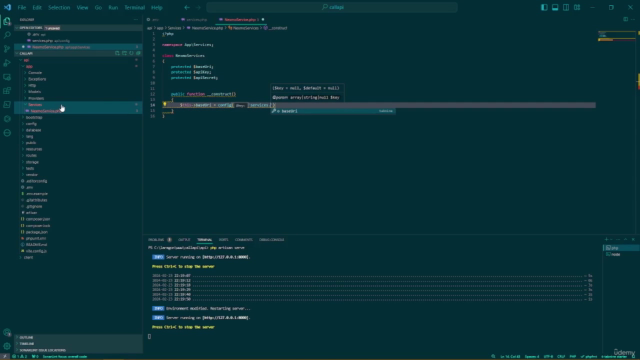Open the Extensions view icon
640x360 pixels.
[x=7, y=91]
